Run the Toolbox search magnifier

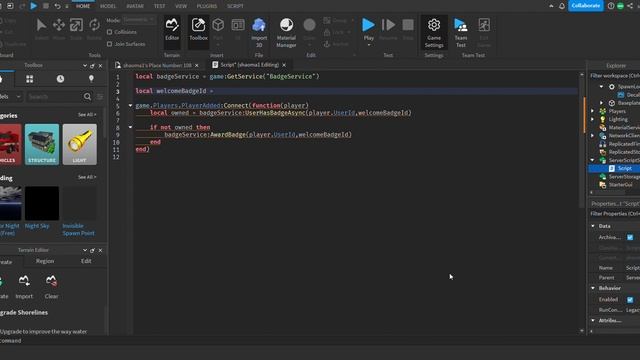tap(87, 97)
